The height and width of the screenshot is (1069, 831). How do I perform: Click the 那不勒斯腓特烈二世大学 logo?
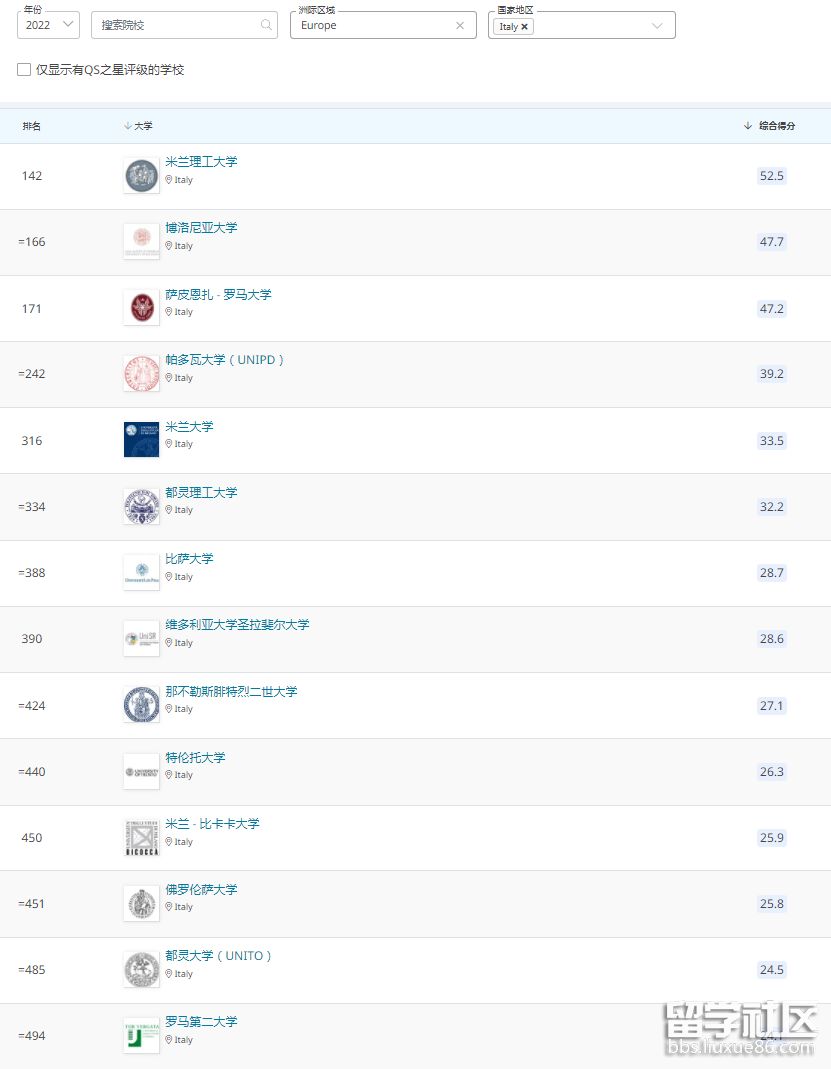(x=141, y=705)
